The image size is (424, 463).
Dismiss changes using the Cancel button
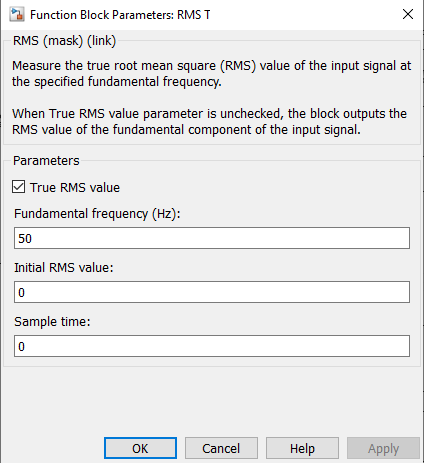[221, 448]
